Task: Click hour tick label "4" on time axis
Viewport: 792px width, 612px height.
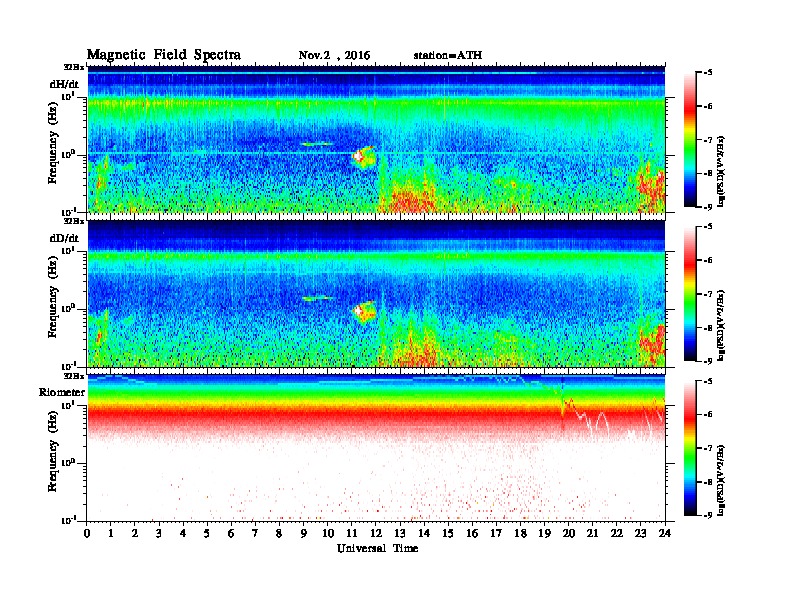Action: point(183,533)
